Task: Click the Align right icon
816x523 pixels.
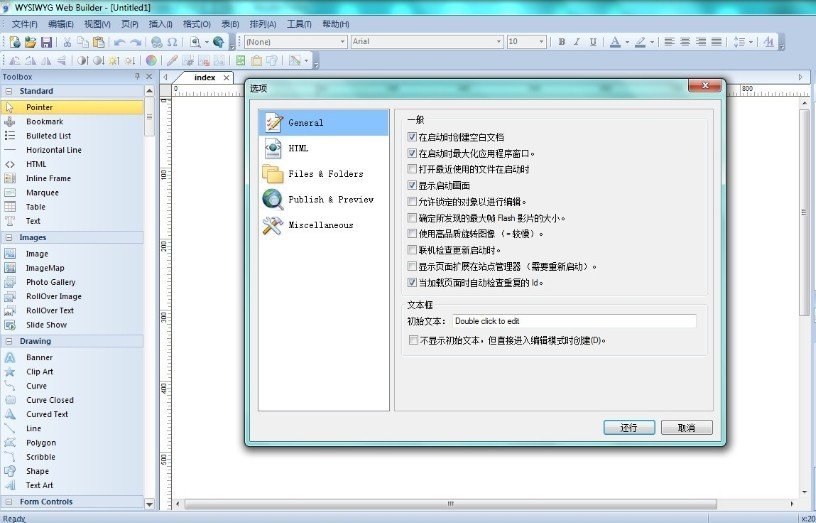Action: click(701, 42)
